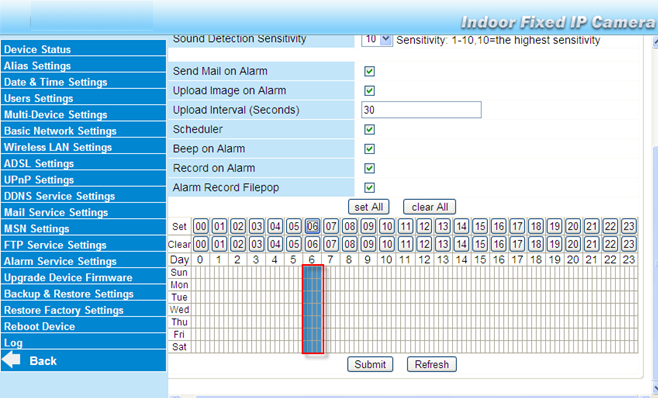The height and width of the screenshot is (398, 658).
Task: Click the Back arrow icon
Action: (11, 360)
